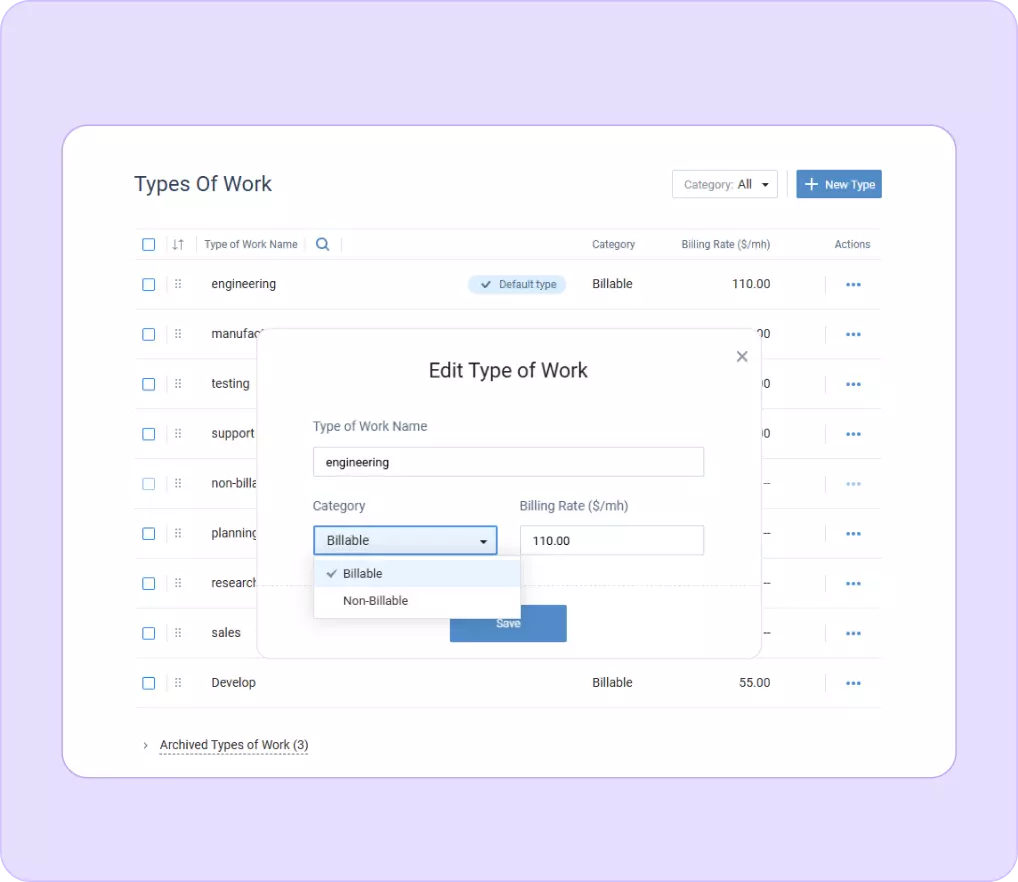The image size is (1018, 882).
Task: Close the Edit Type of Work dialog
Action: [x=742, y=357]
